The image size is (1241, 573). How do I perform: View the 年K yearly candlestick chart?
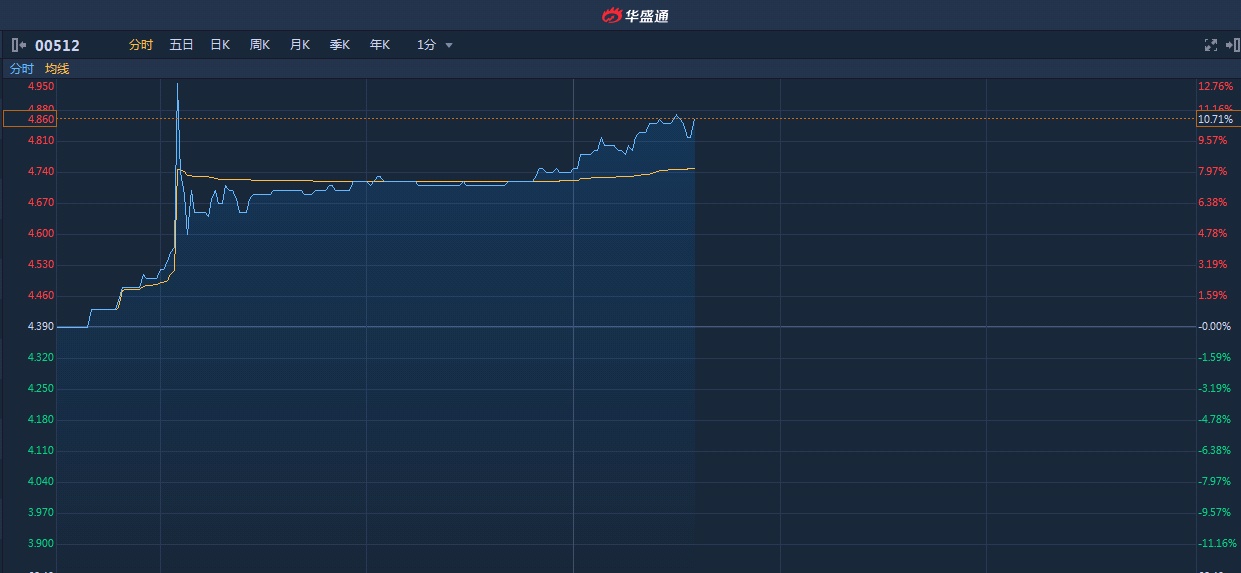380,45
